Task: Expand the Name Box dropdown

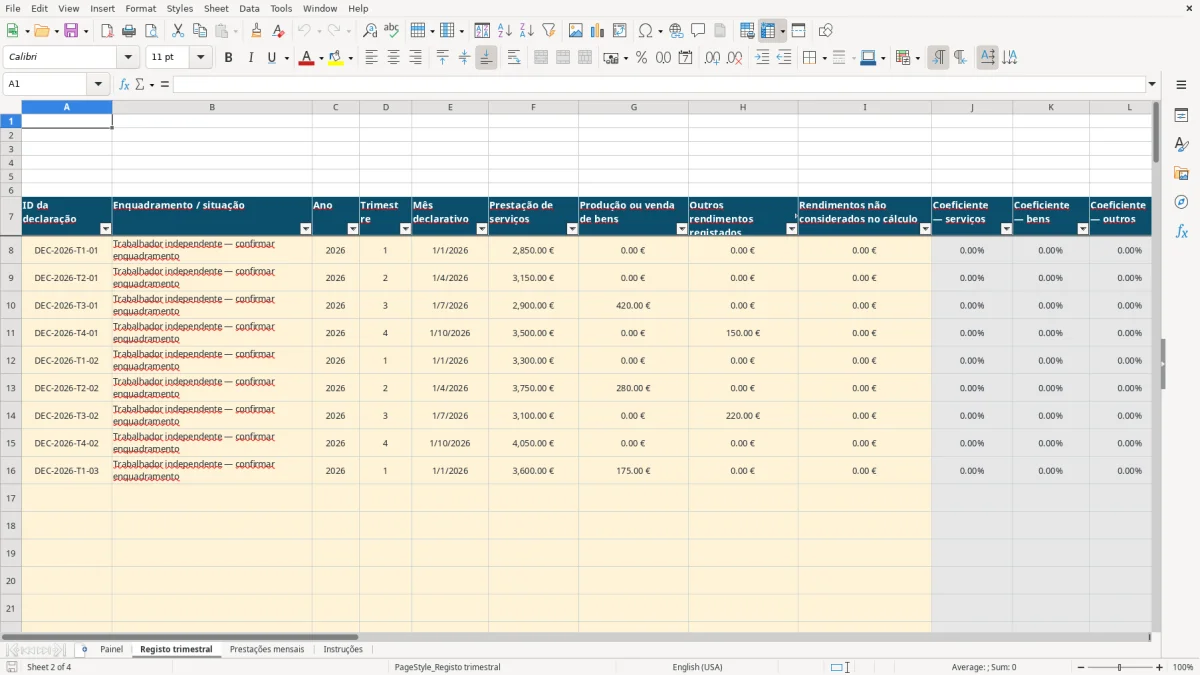Action: (98, 84)
